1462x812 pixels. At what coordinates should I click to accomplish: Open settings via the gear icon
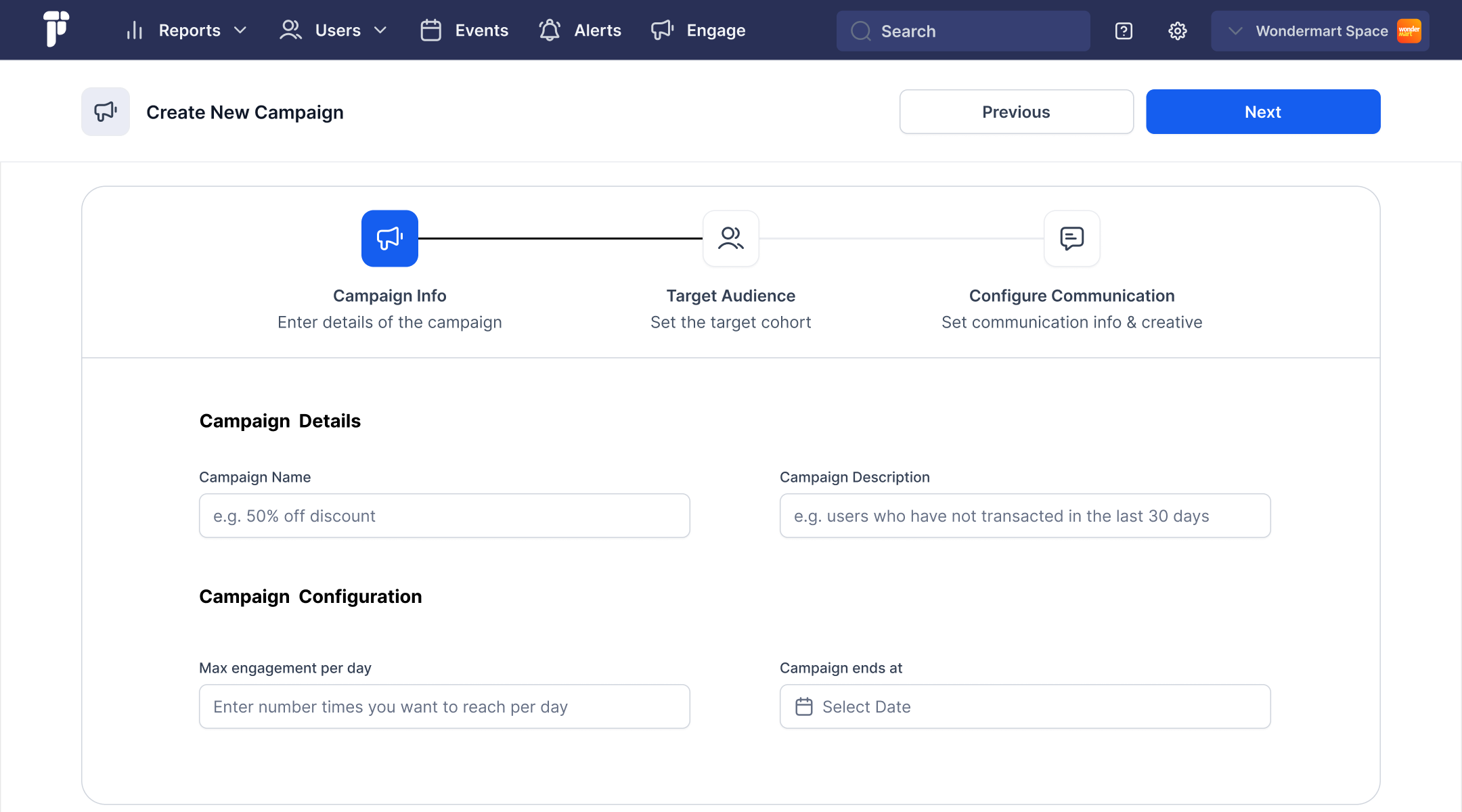tap(1178, 31)
